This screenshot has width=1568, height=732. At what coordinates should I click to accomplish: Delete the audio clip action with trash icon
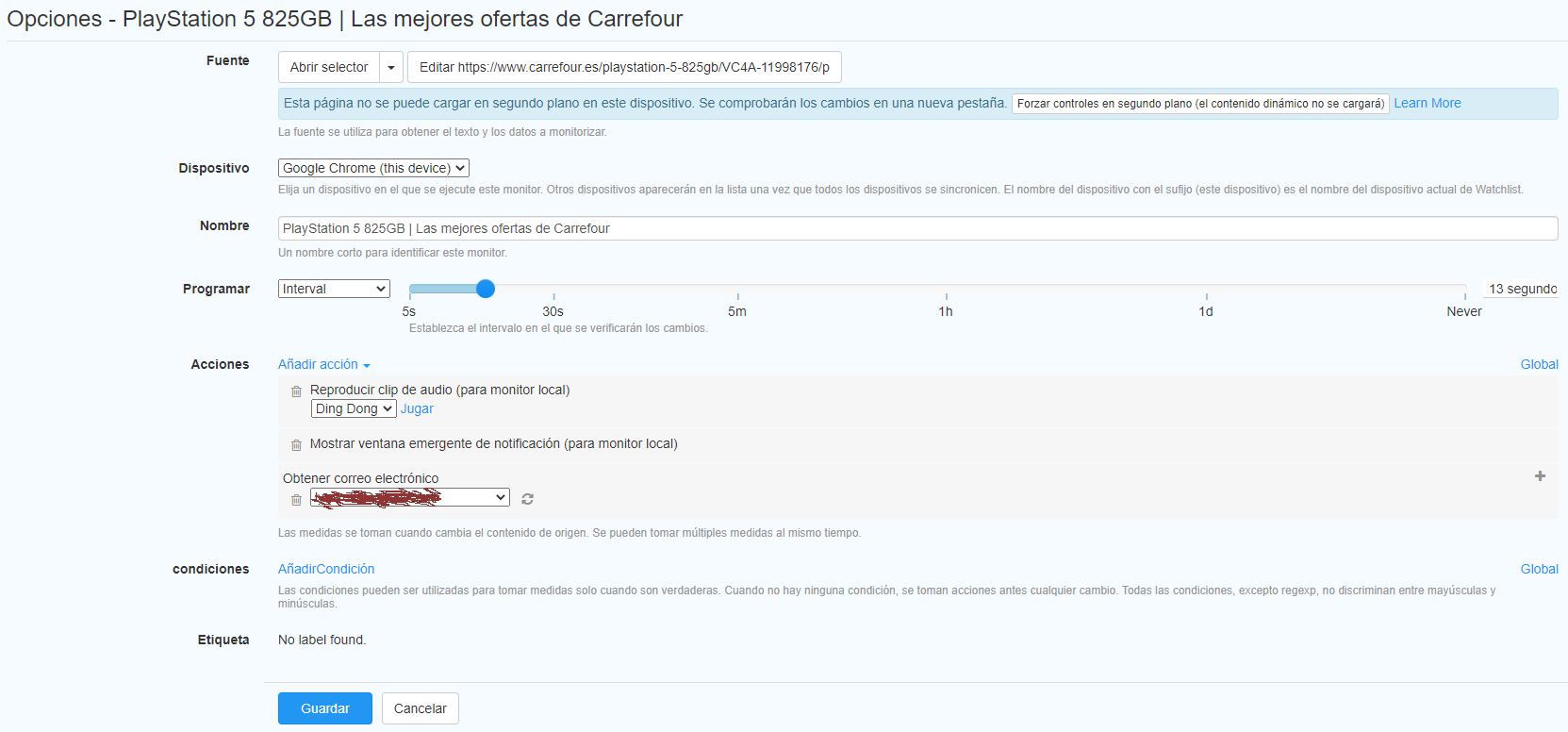point(296,391)
